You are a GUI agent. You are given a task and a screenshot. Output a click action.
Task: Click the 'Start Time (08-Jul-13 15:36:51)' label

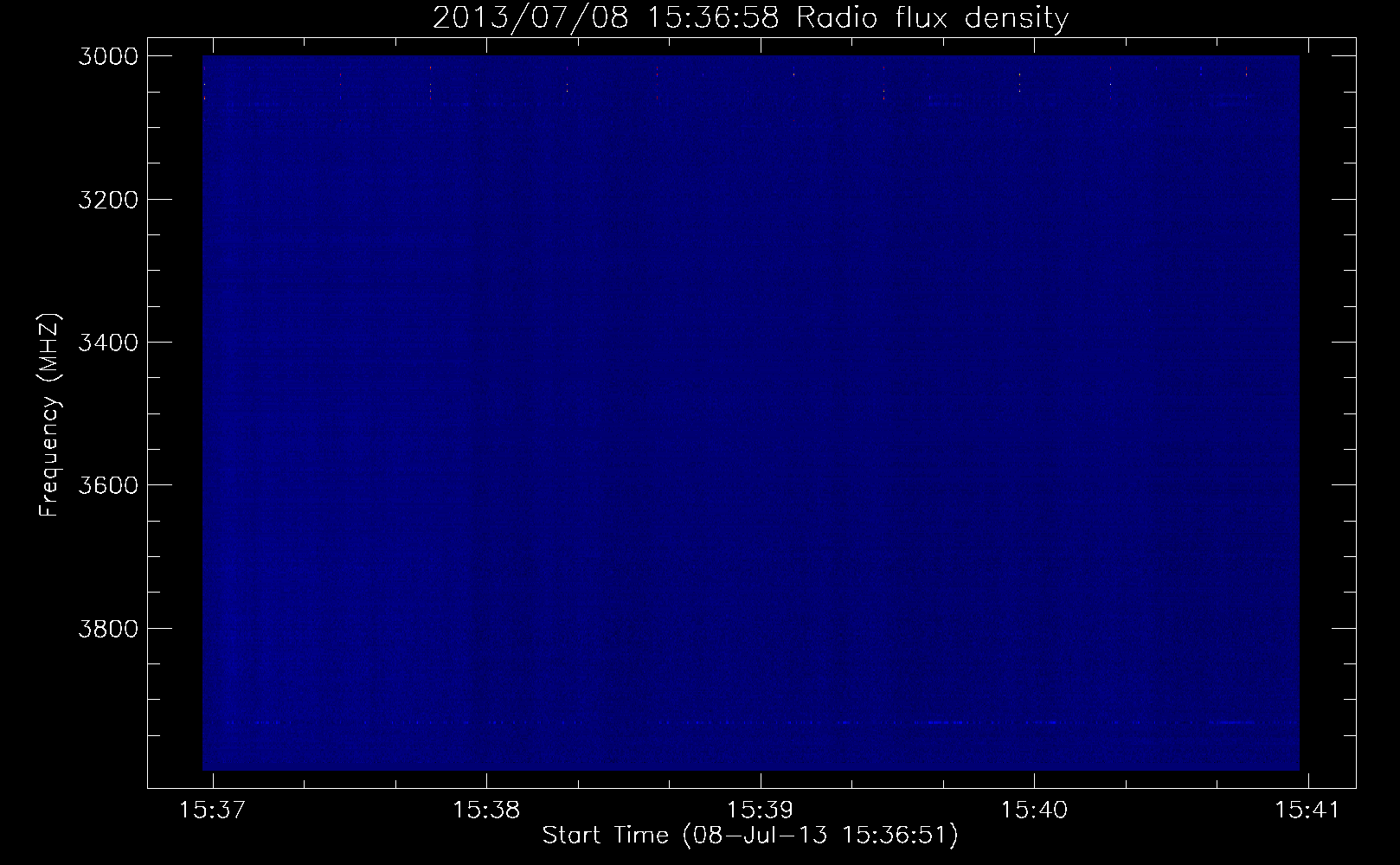(750, 836)
